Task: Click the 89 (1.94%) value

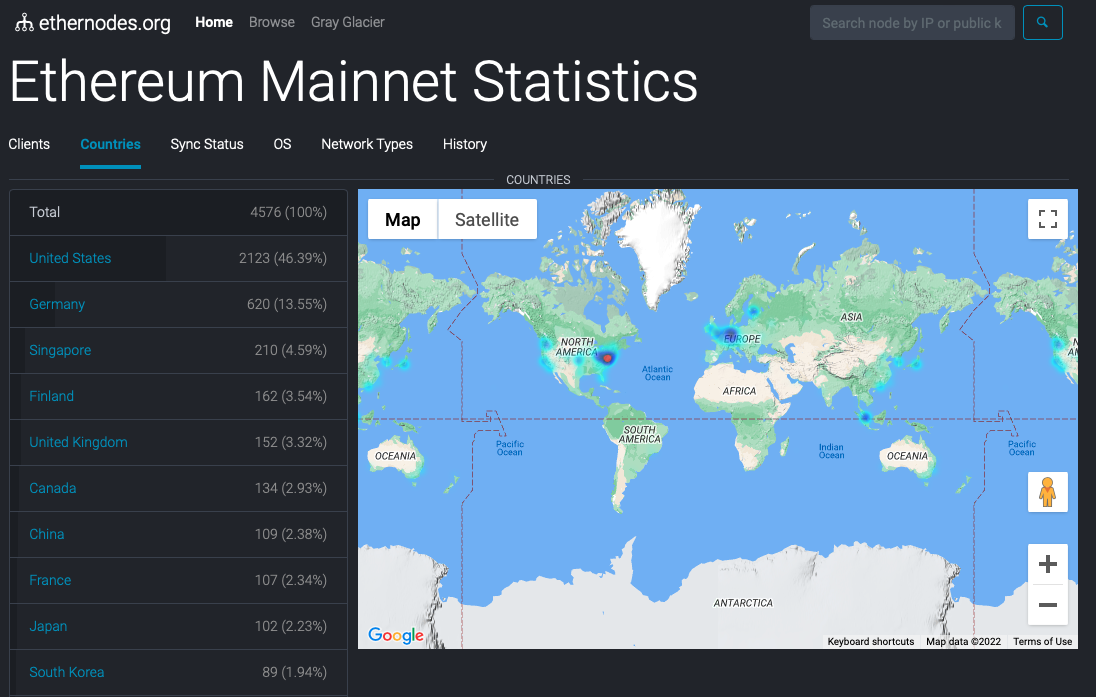Action: 294,672
